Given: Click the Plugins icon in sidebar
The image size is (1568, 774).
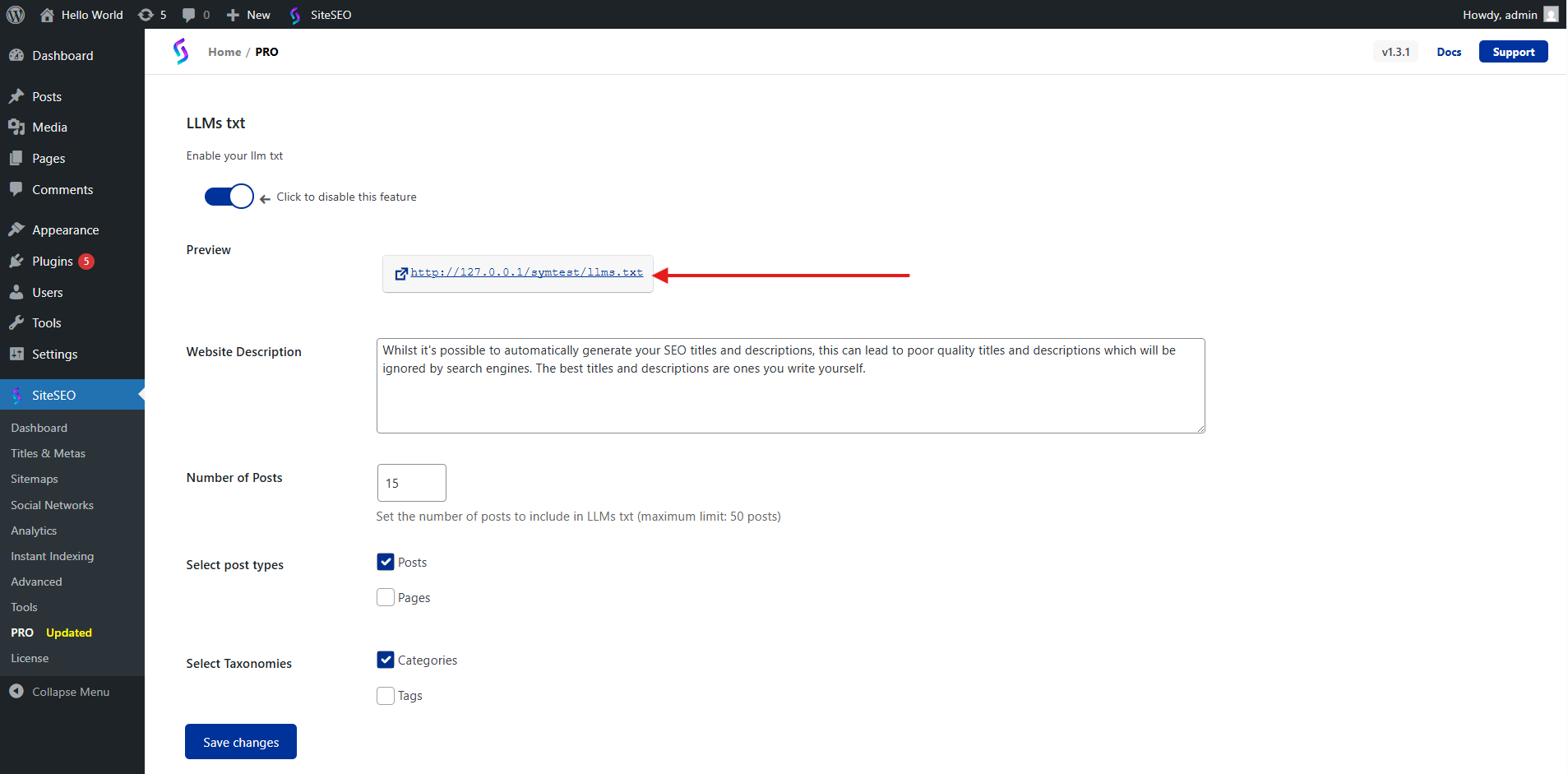Looking at the screenshot, I should (16, 262).
